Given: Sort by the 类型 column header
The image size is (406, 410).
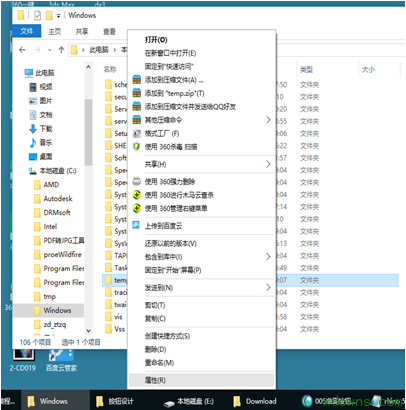Looking at the screenshot, I should tap(306, 69).
